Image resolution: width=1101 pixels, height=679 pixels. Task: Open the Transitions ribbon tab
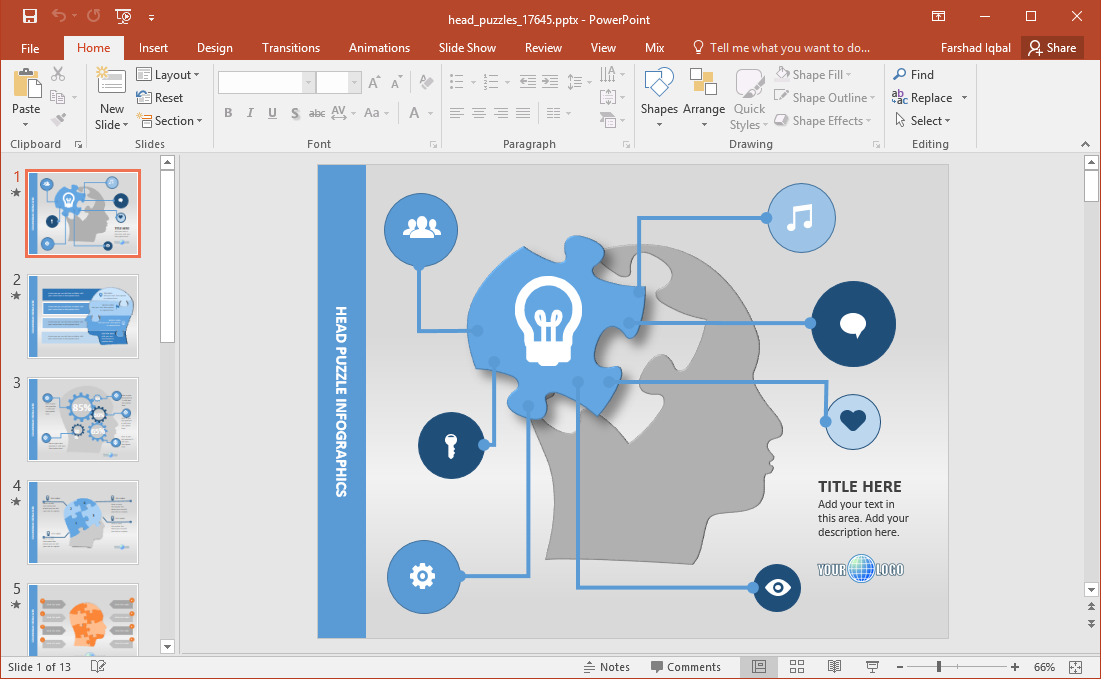291,48
